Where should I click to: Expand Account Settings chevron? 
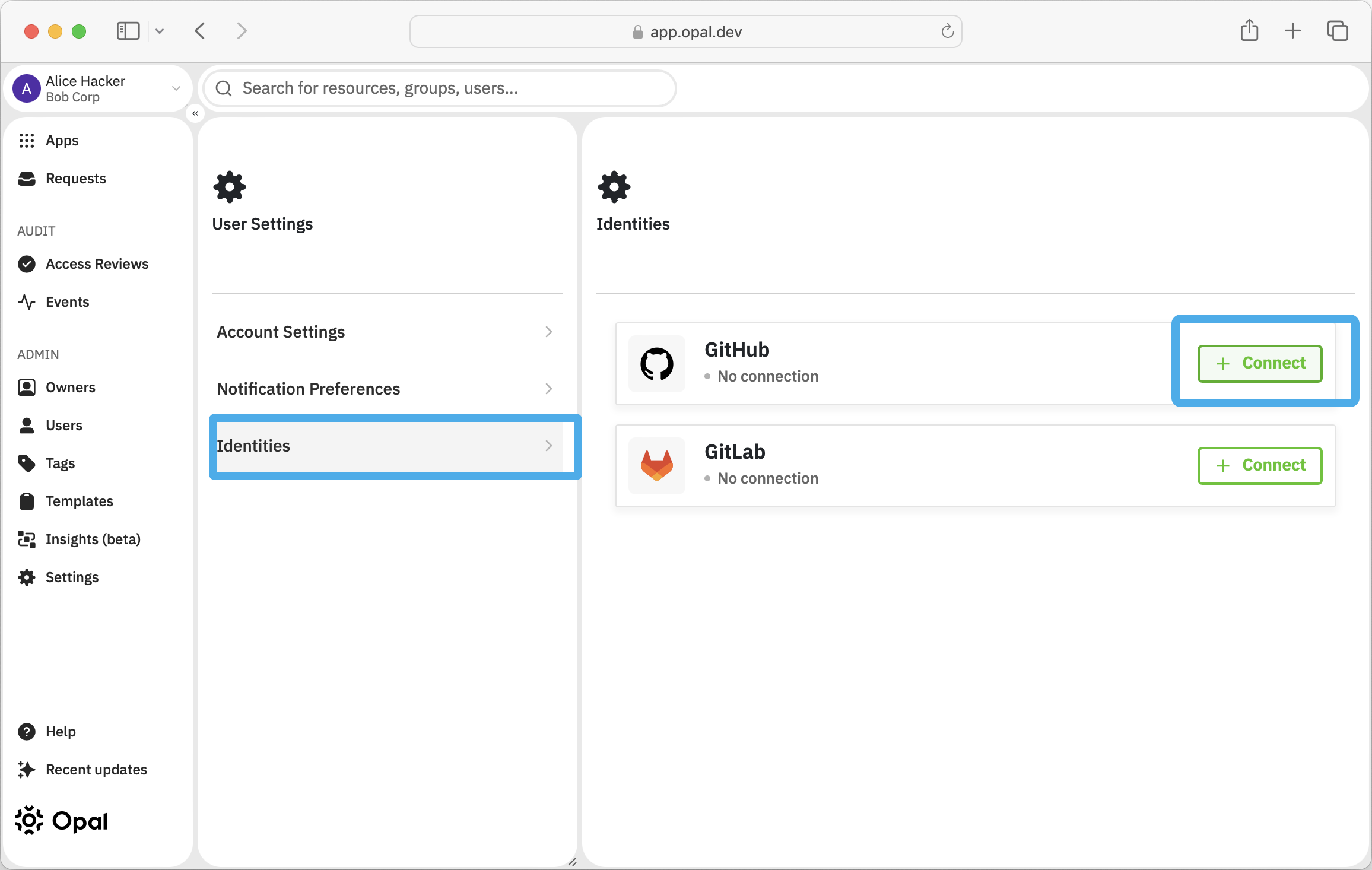coord(549,332)
